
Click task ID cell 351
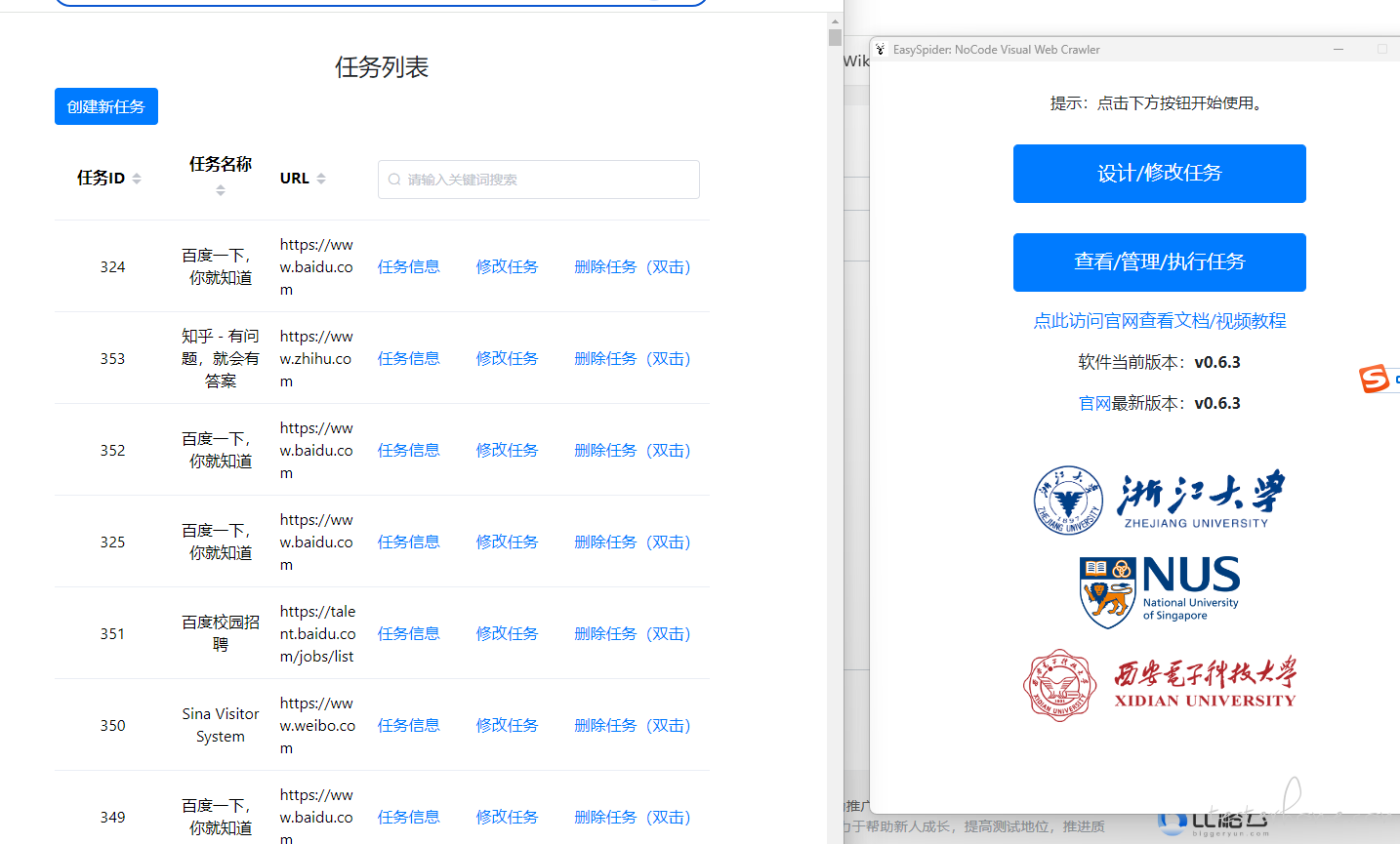(x=112, y=633)
